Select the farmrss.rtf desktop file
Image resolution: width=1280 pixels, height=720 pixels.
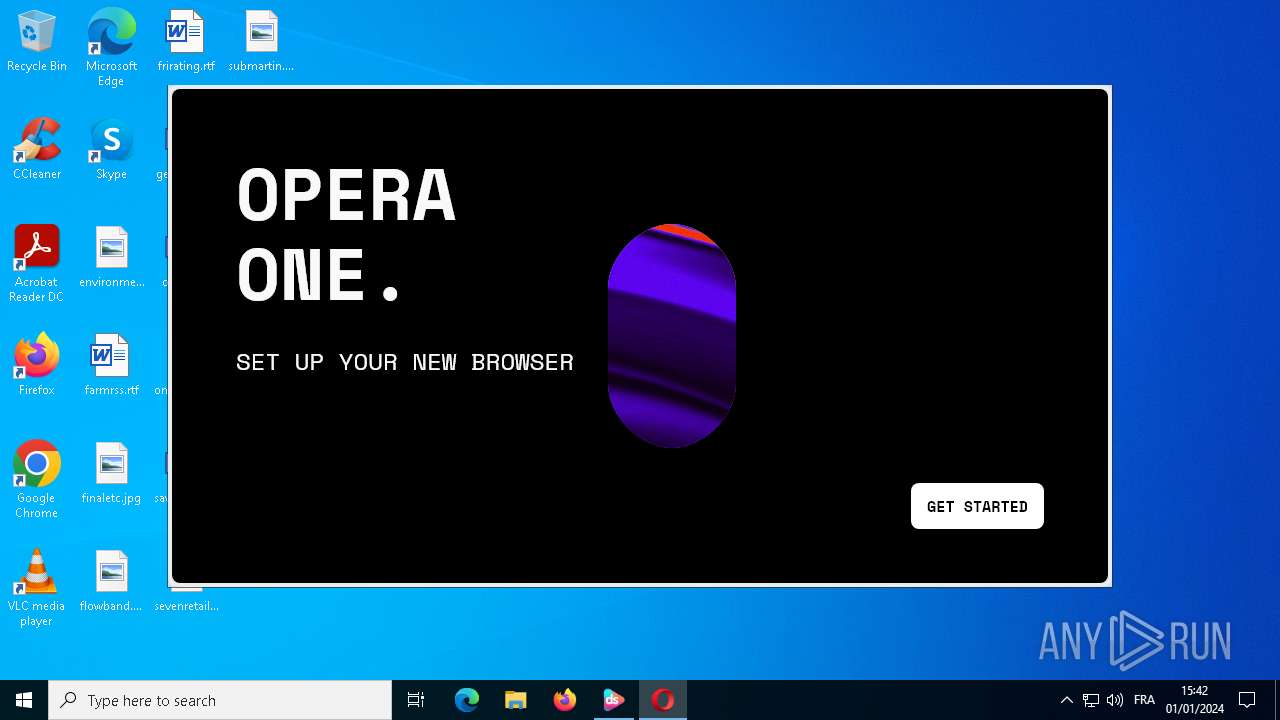[111, 366]
